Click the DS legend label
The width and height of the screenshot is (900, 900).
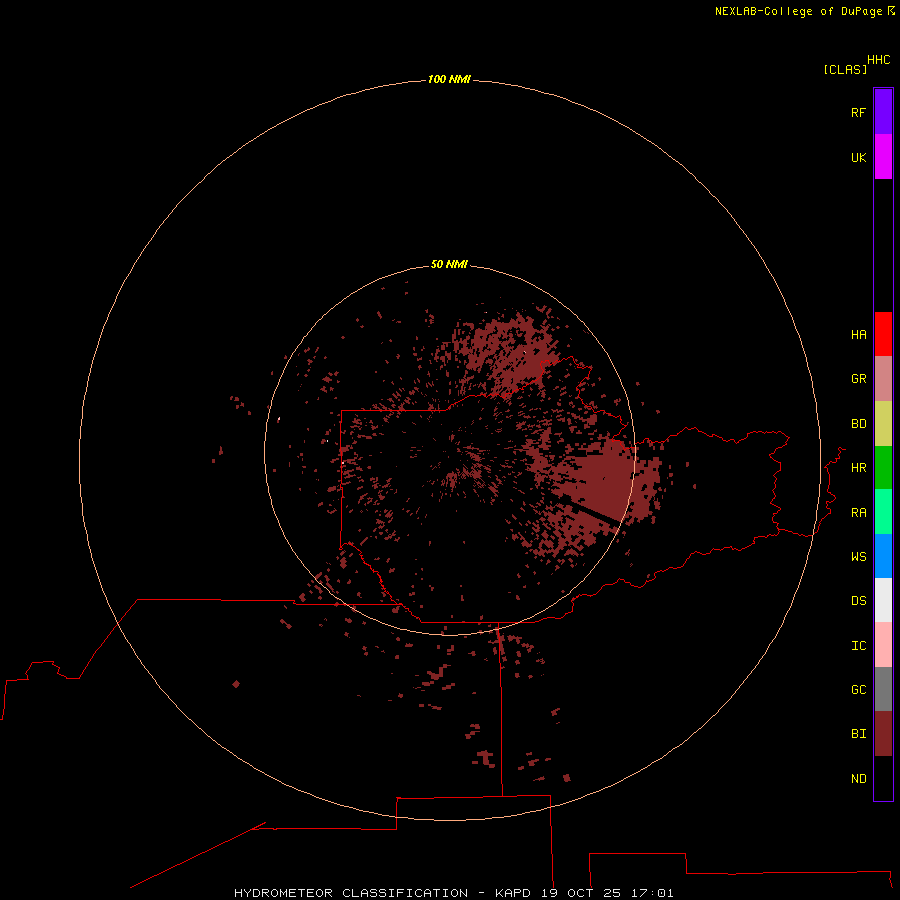(858, 601)
